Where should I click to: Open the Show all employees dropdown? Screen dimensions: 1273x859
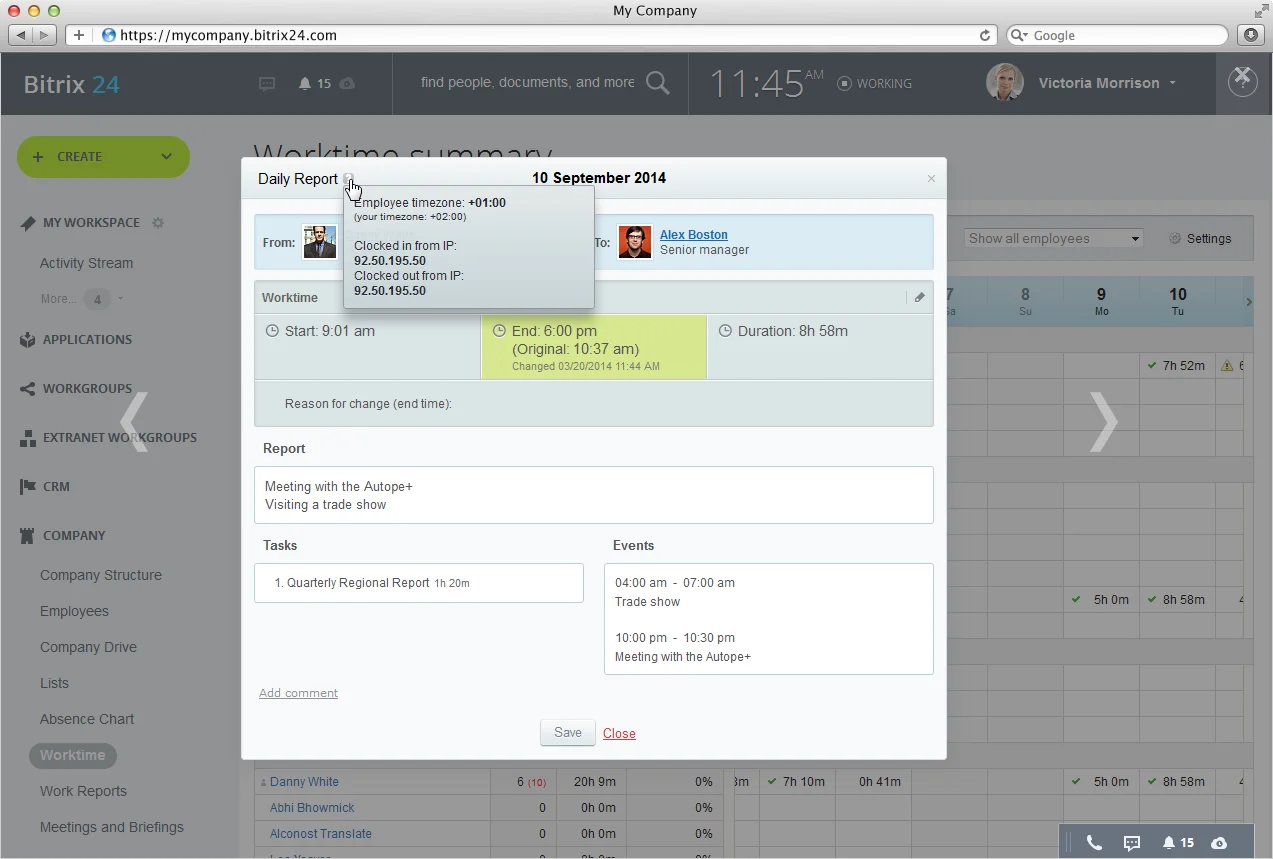click(x=1053, y=239)
